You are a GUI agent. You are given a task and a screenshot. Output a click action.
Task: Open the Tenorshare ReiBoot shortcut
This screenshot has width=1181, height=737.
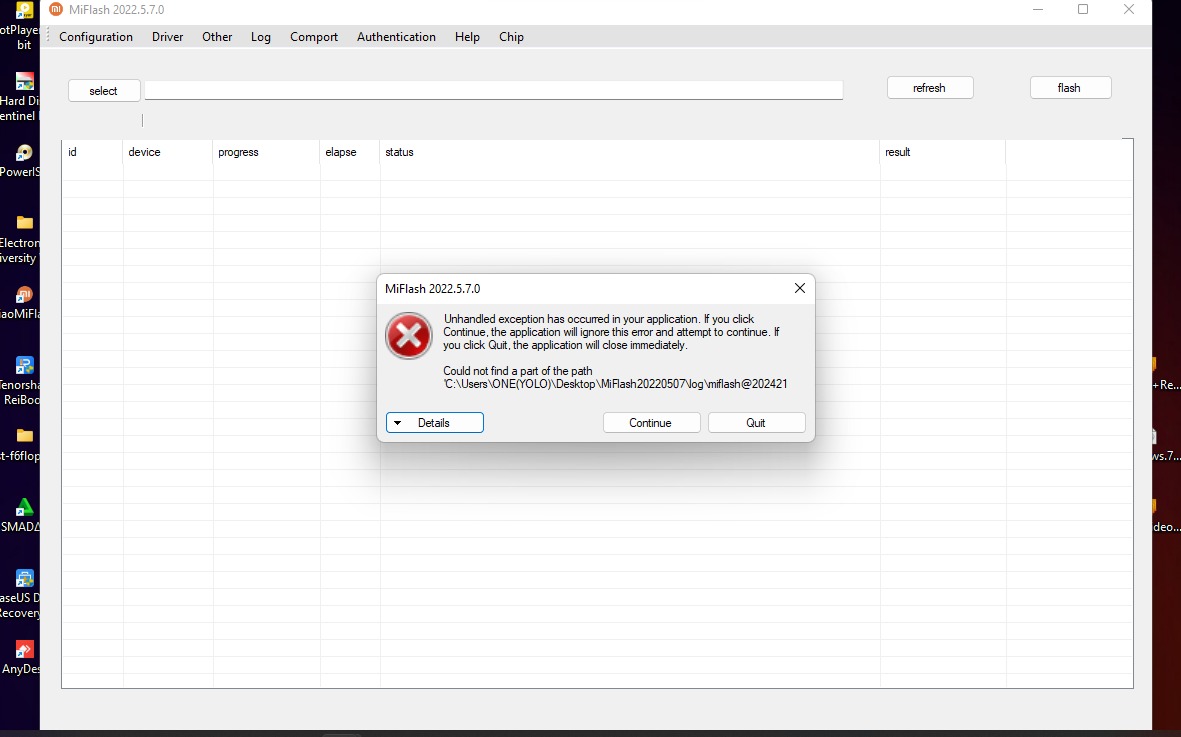24,365
